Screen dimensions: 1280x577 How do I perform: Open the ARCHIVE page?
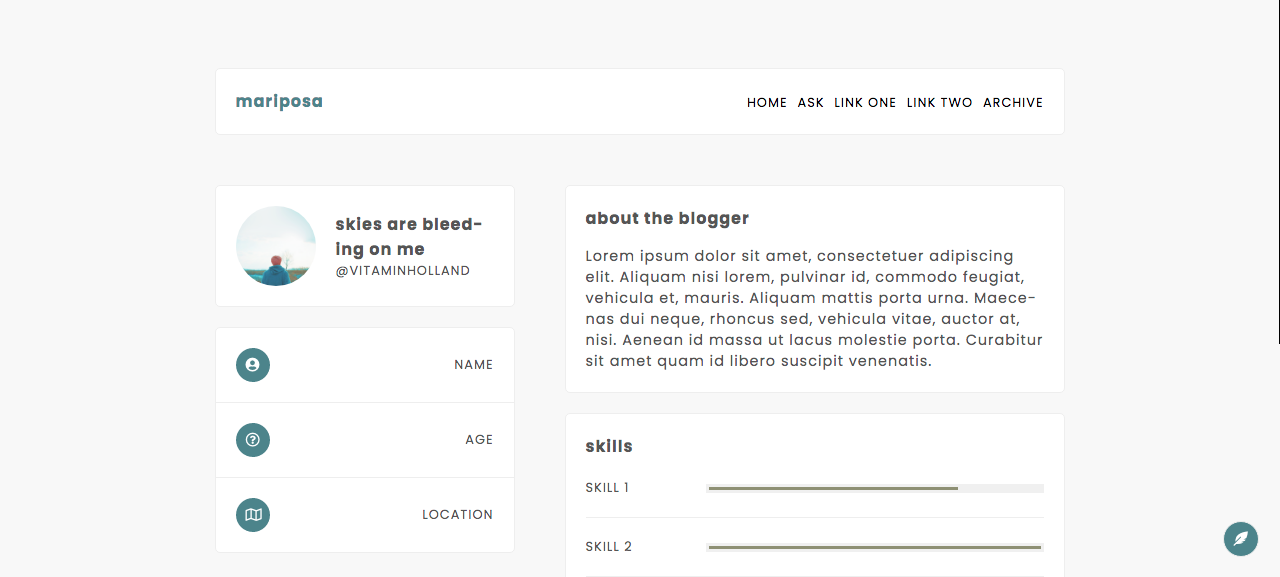tap(1013, 103)
